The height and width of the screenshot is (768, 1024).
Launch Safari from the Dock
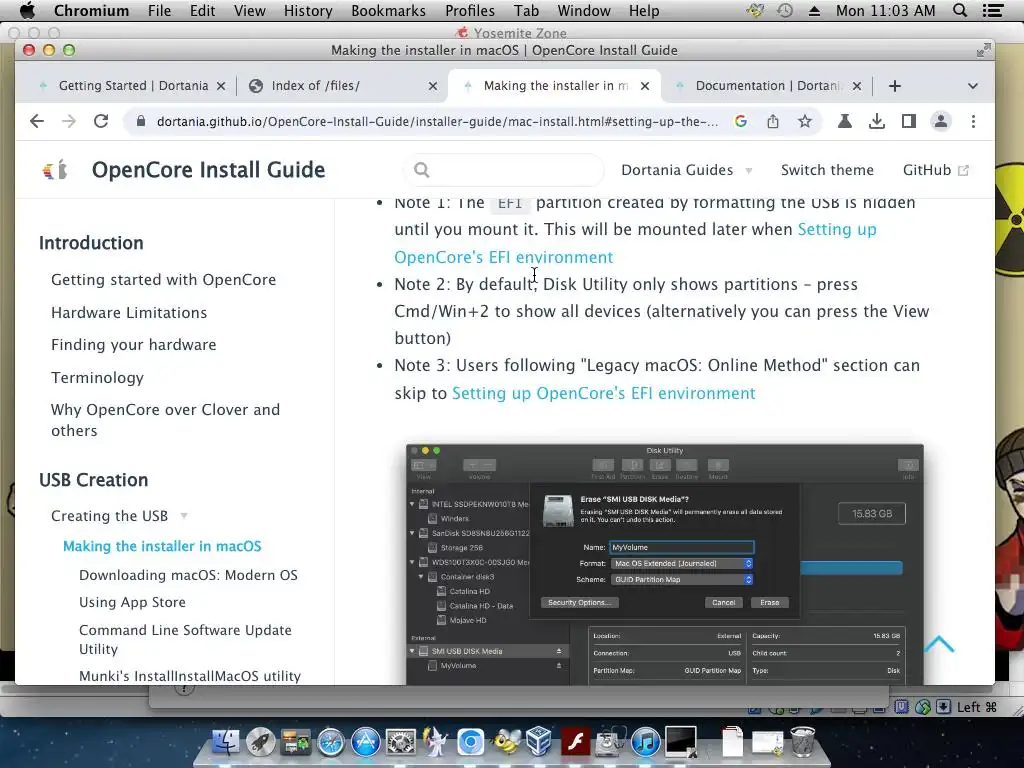pos(330,743)
